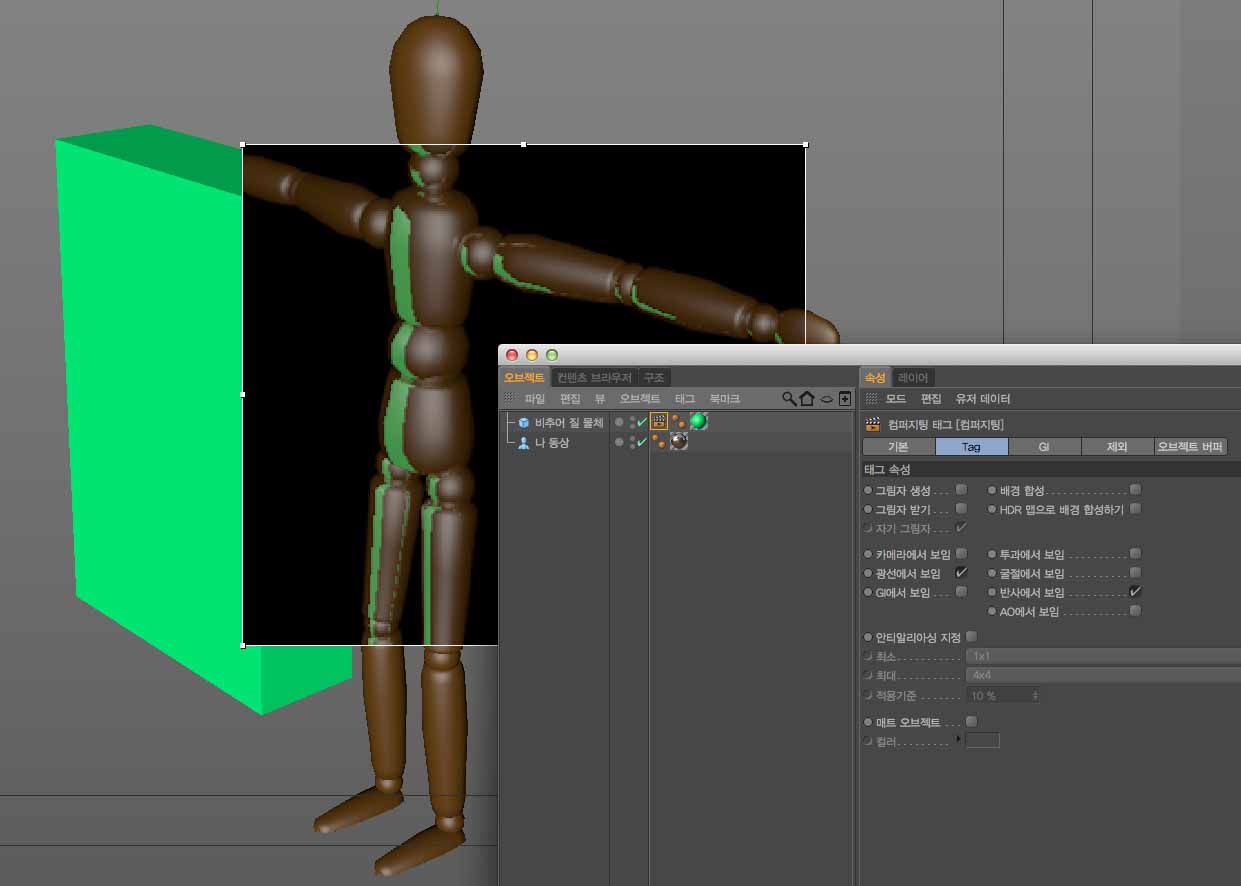1241x886 pixels.
Task: Click the animation dot beside 그림자 생성
Action: click(867, 491)
